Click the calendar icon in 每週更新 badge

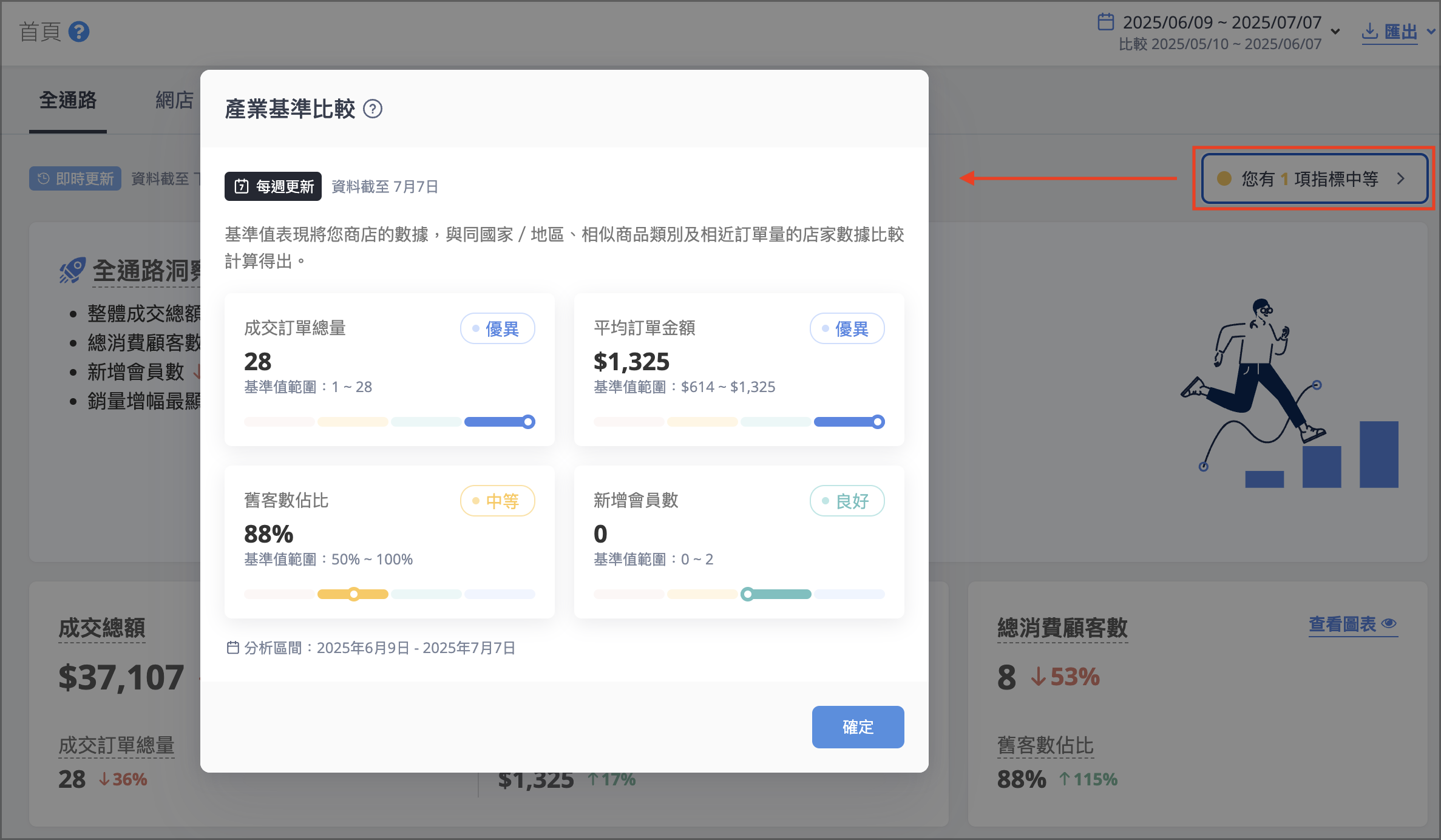pyautogui.click(x=242, y=186)
